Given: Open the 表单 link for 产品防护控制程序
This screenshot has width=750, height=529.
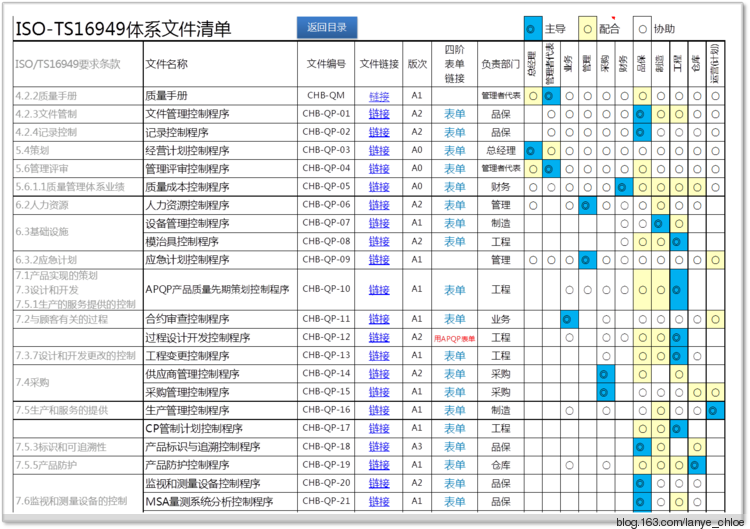Looking at the screenshot, I should pos(454,465).
